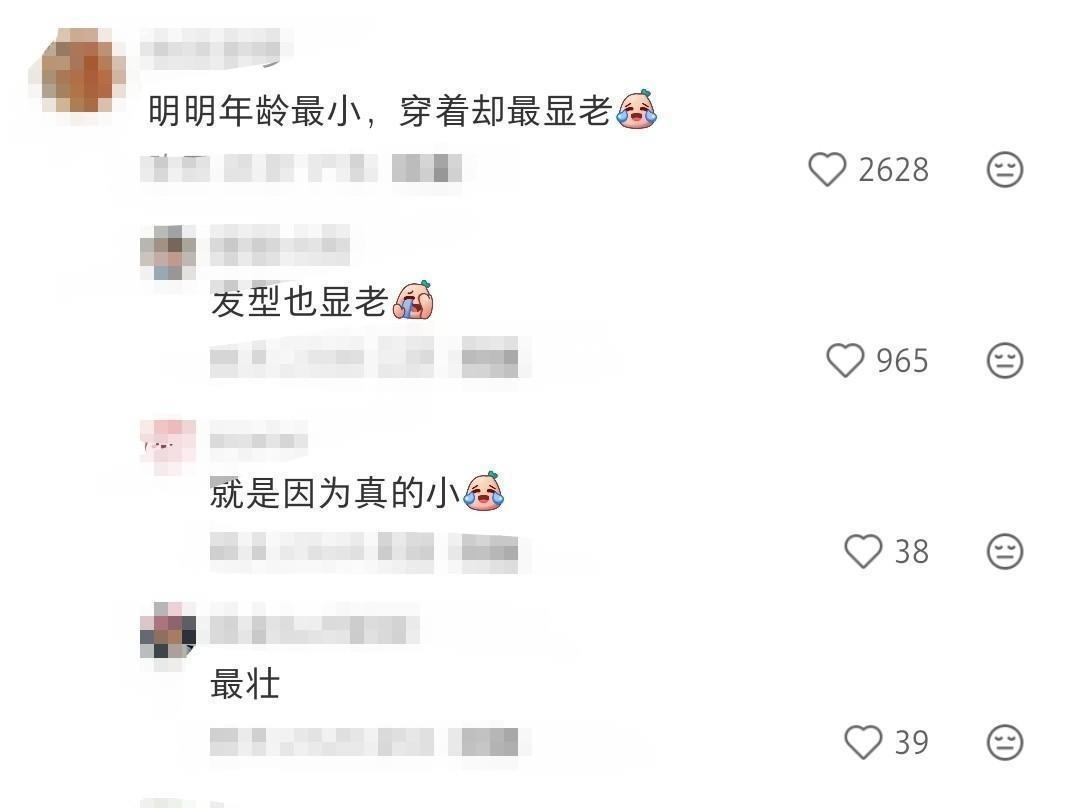This screenshot has height=808, width=1080.
Task: Dislike the top comment '明明年龄最小'
Action: coord(1005,169)
